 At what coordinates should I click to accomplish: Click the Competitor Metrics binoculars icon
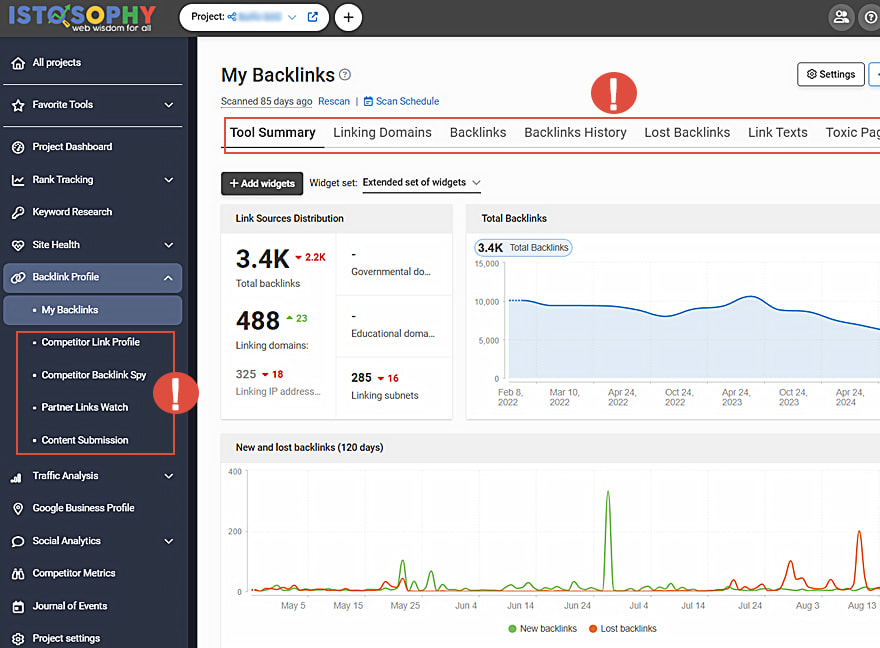click(18, 574)
